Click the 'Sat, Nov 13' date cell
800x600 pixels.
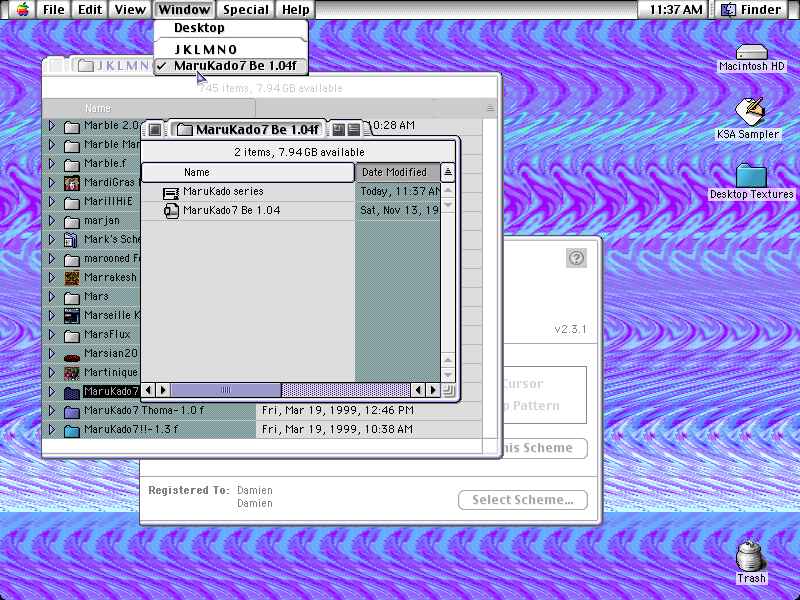click(x=399, y=210)
